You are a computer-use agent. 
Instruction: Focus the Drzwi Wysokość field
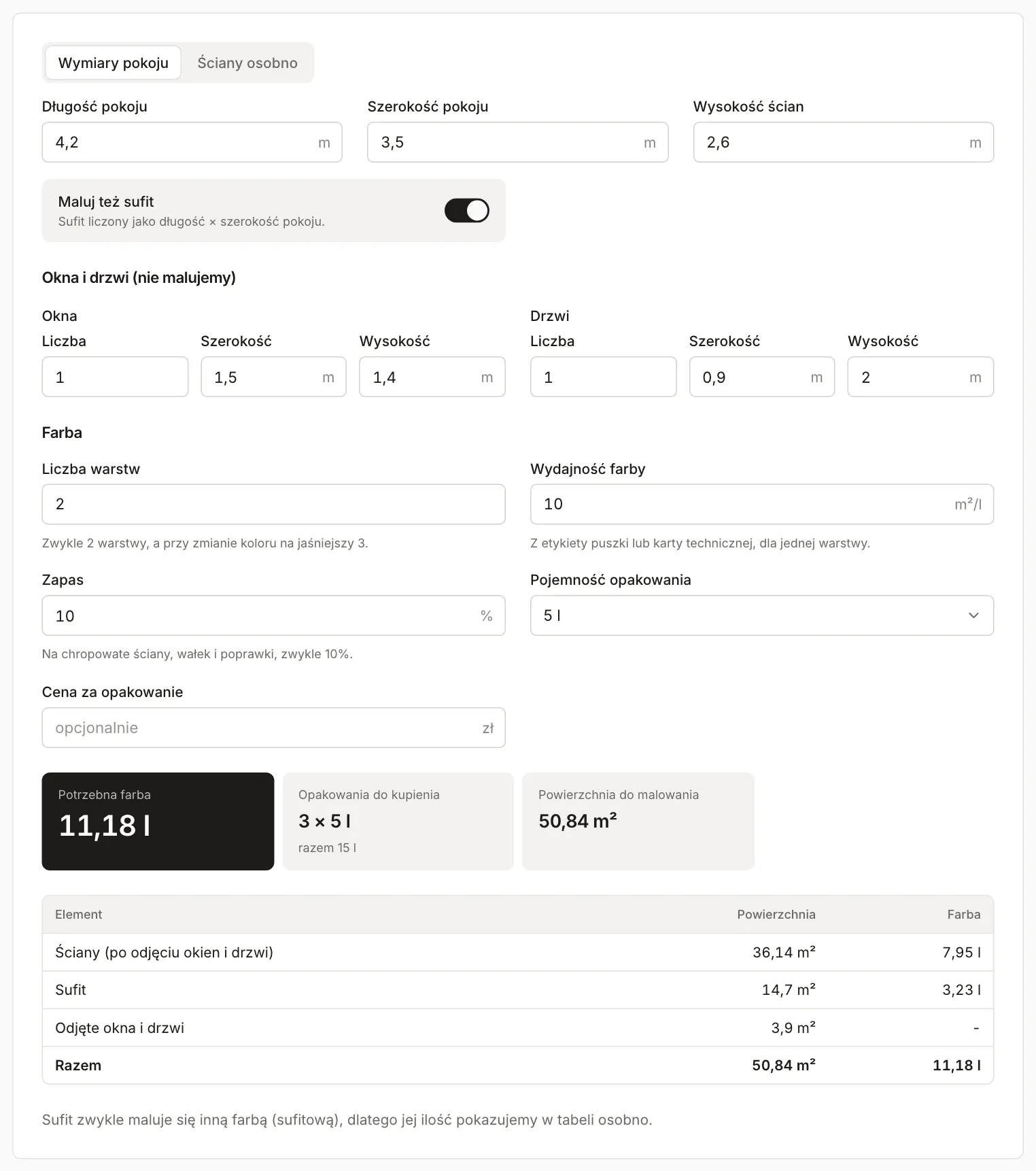[x=920, y=377]
